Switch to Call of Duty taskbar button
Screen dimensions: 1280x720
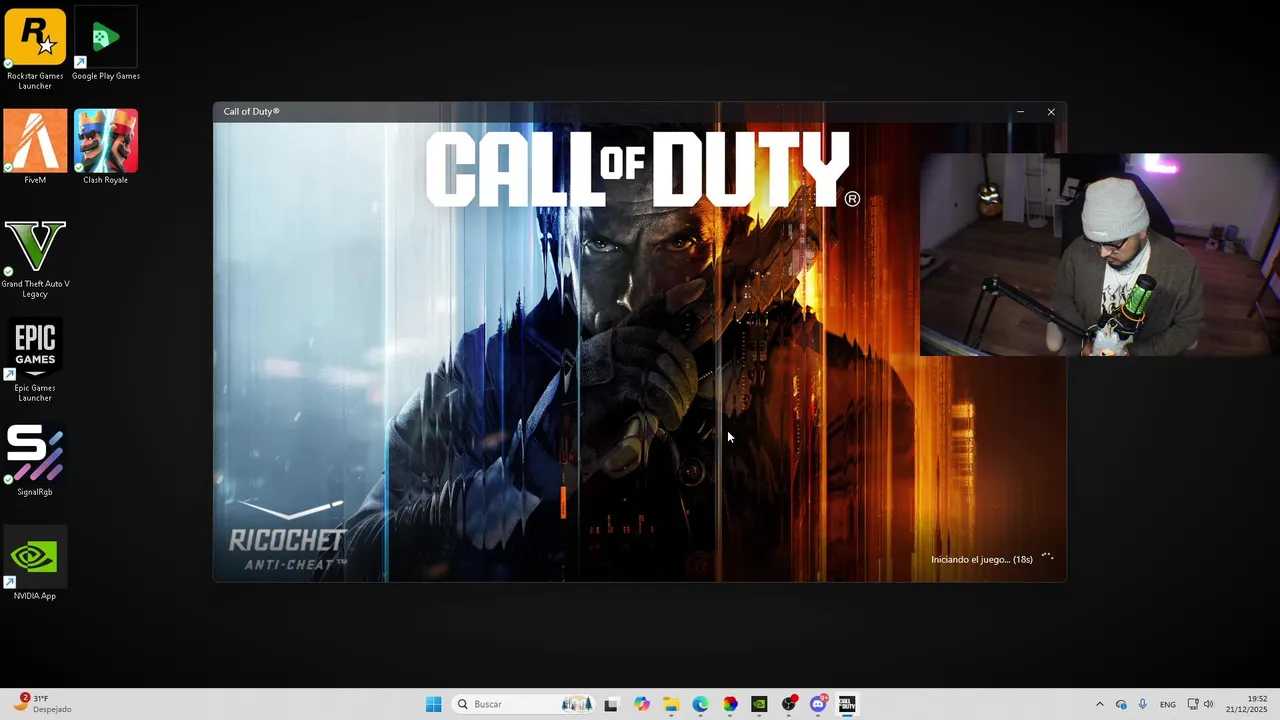coord(847,704)
